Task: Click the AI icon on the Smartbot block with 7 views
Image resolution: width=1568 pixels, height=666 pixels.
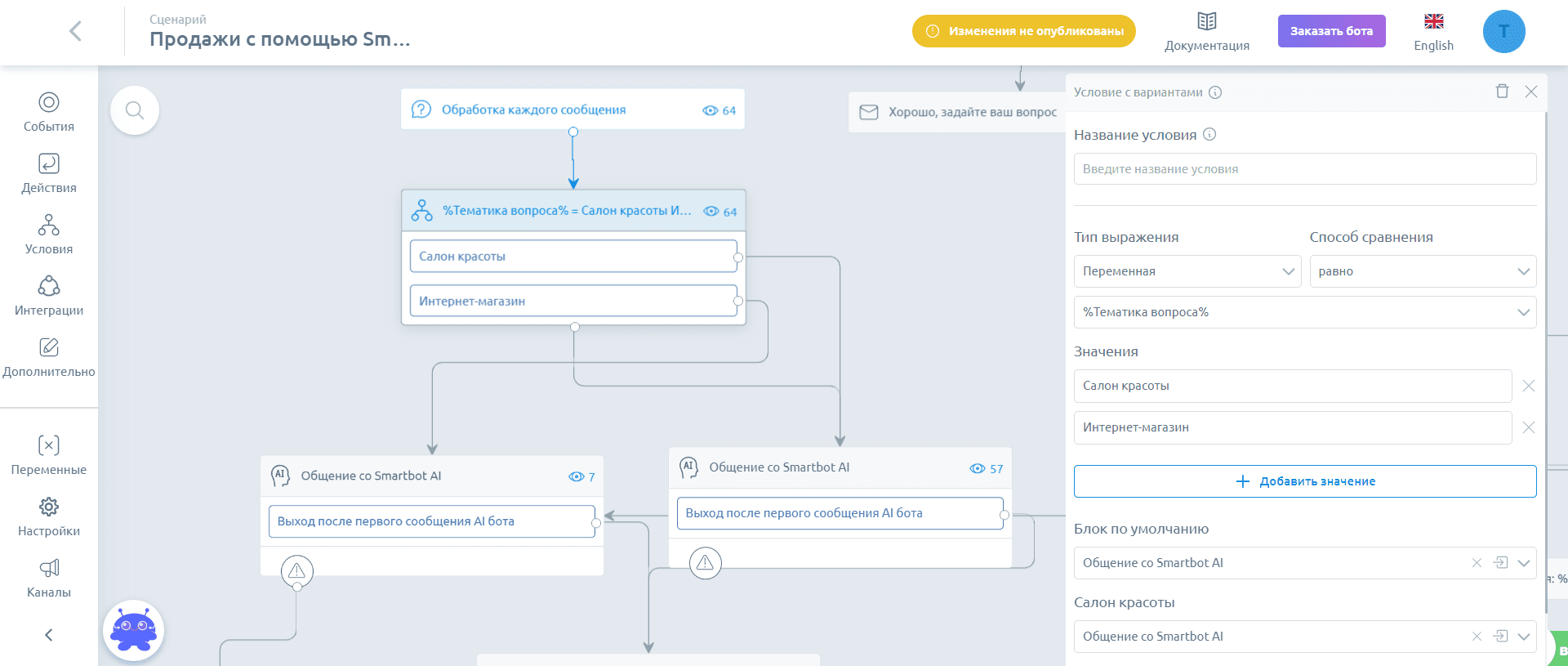Action: [x=280, y=476]
